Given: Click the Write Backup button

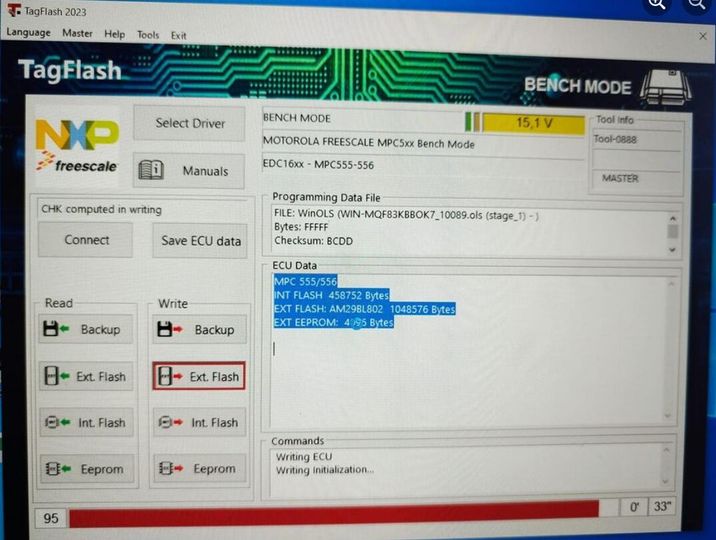Looking at the screenshot, I should tap(200, 330).
